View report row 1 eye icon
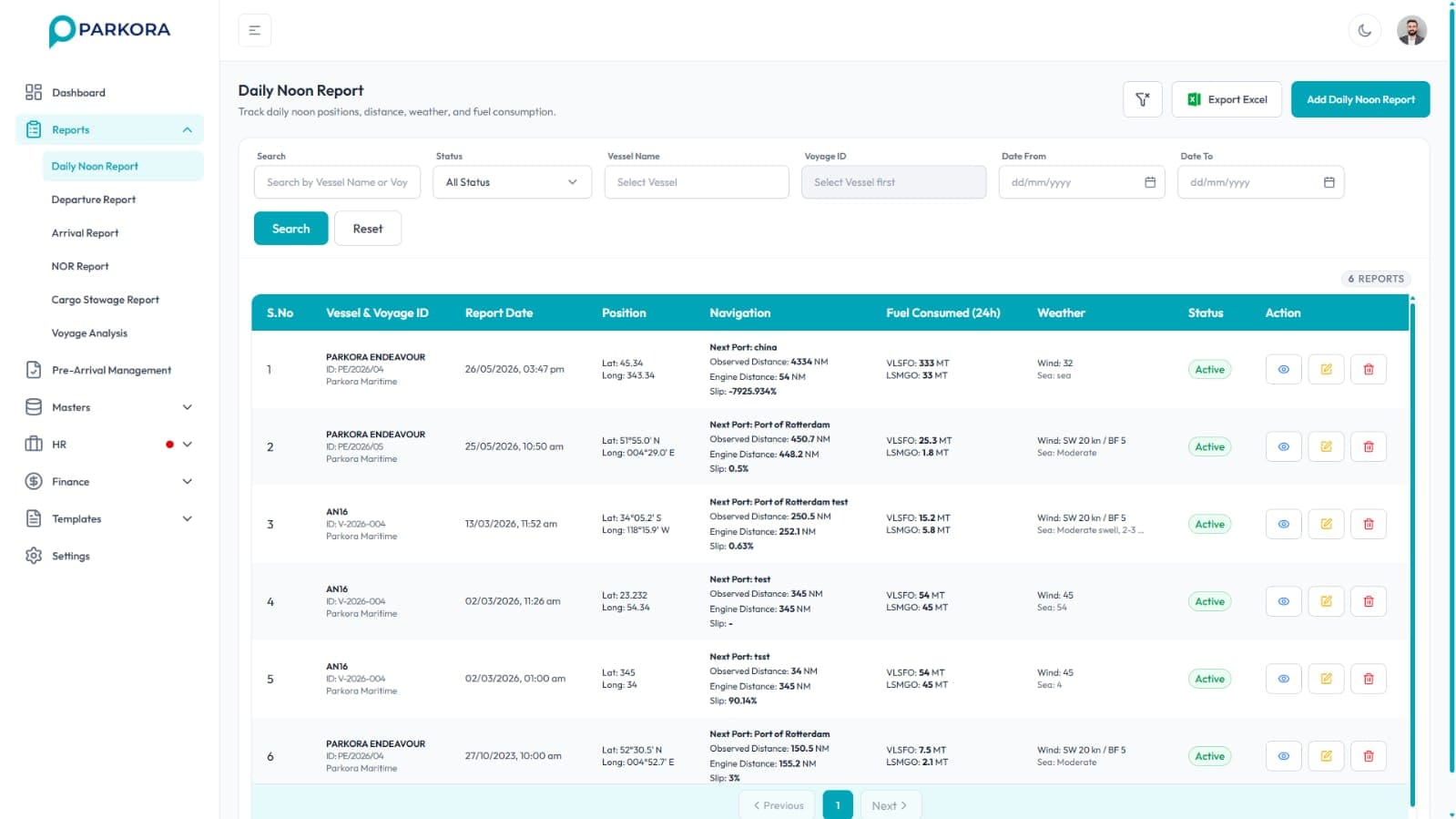Viewport: 1456px width, 819px height. click(1283, 369)
